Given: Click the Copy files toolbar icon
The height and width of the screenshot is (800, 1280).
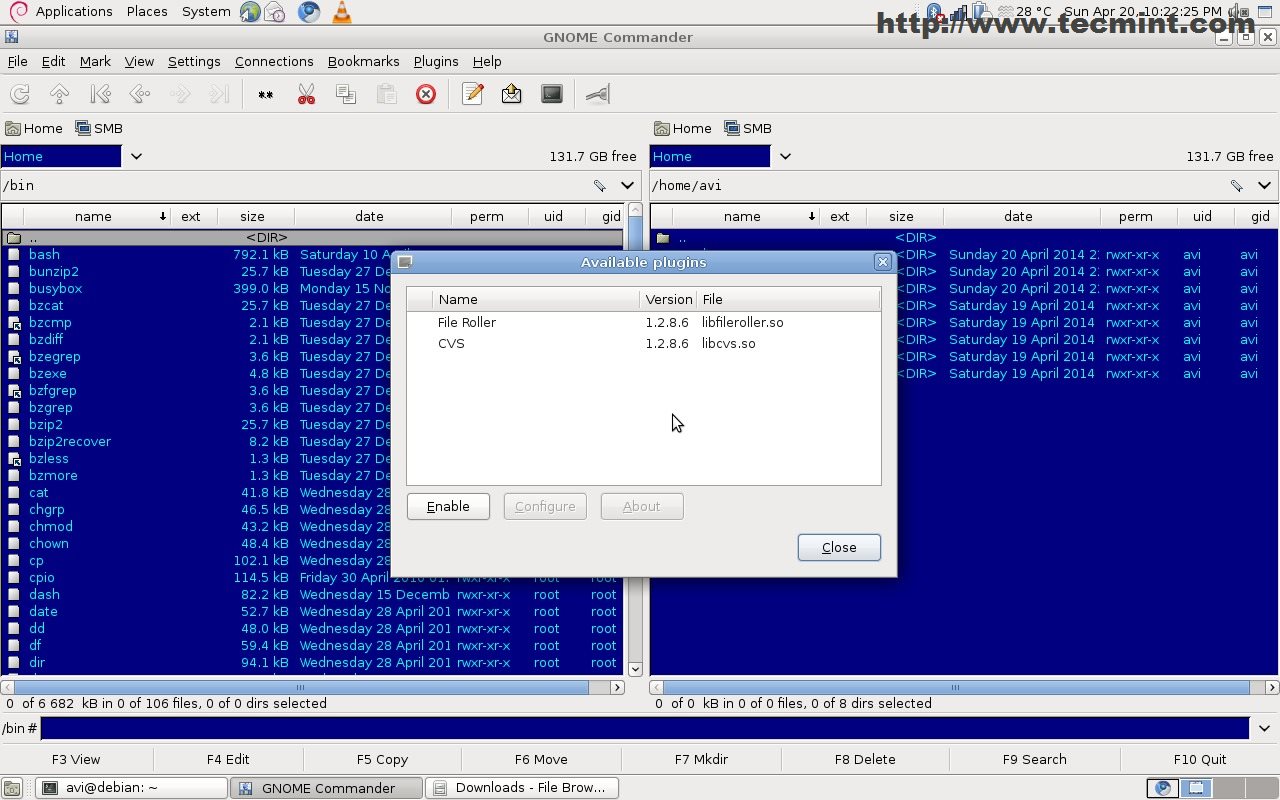Looking at the screenshot, I should (346, 94).
